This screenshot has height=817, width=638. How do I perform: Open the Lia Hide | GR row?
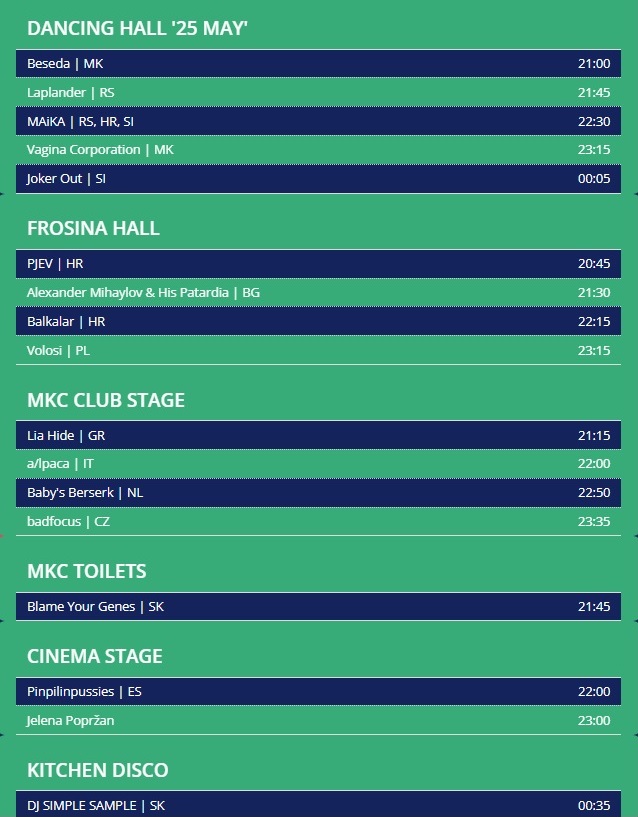coord(318,435)
